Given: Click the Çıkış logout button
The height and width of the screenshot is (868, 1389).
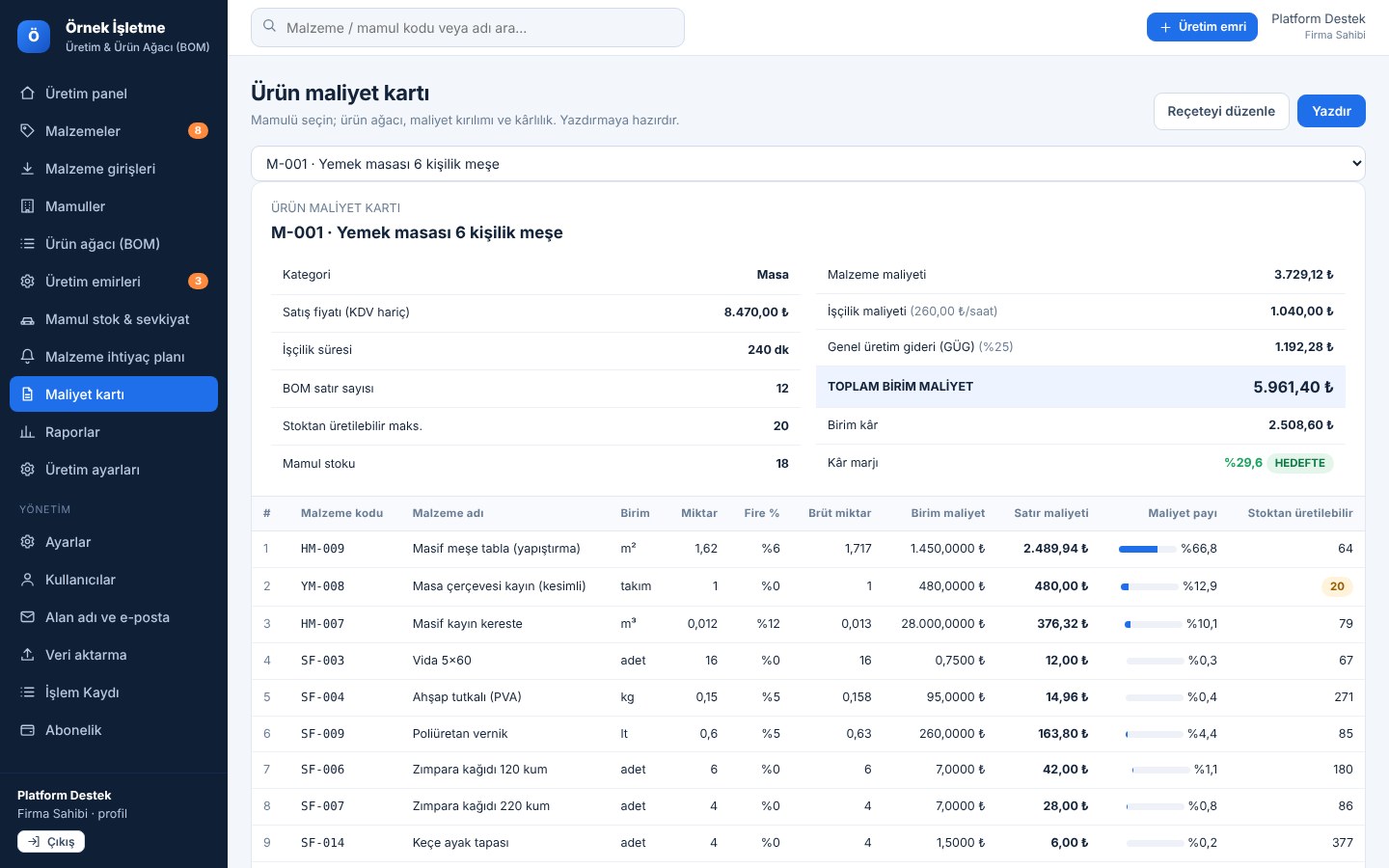Looking at the screenshot, I should (51, 842).
